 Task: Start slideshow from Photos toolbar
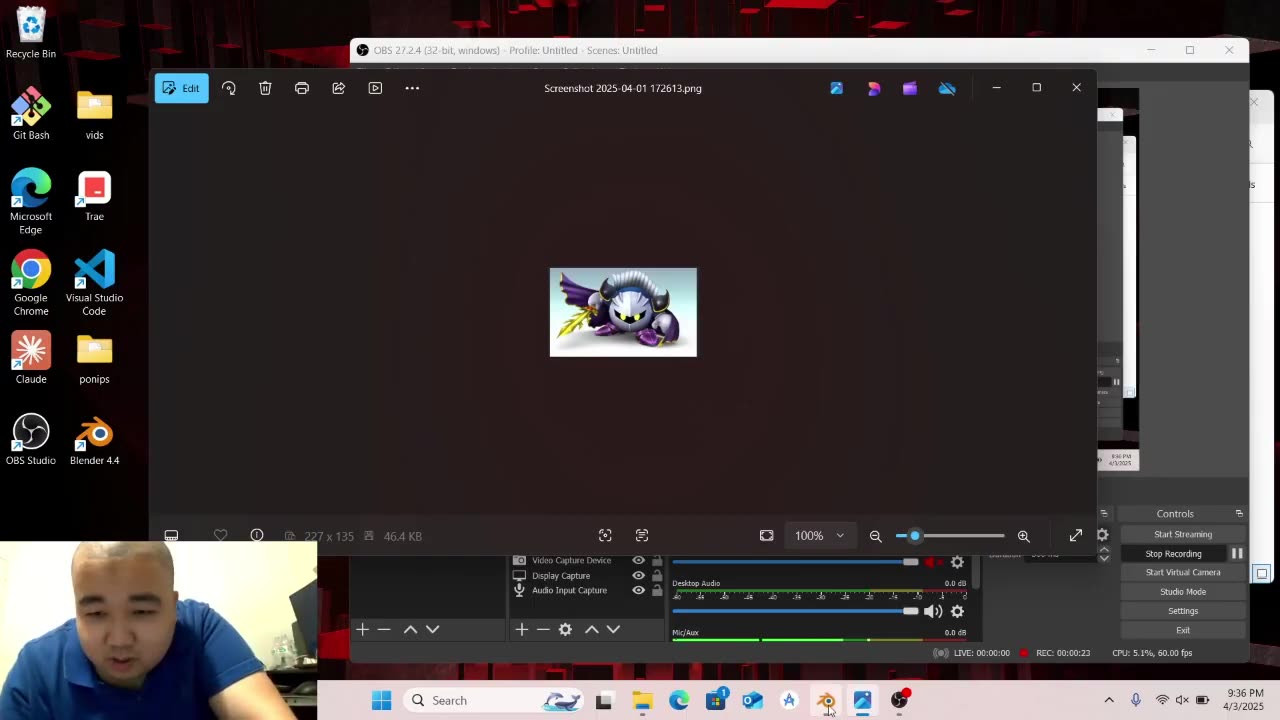pos(375,88)
